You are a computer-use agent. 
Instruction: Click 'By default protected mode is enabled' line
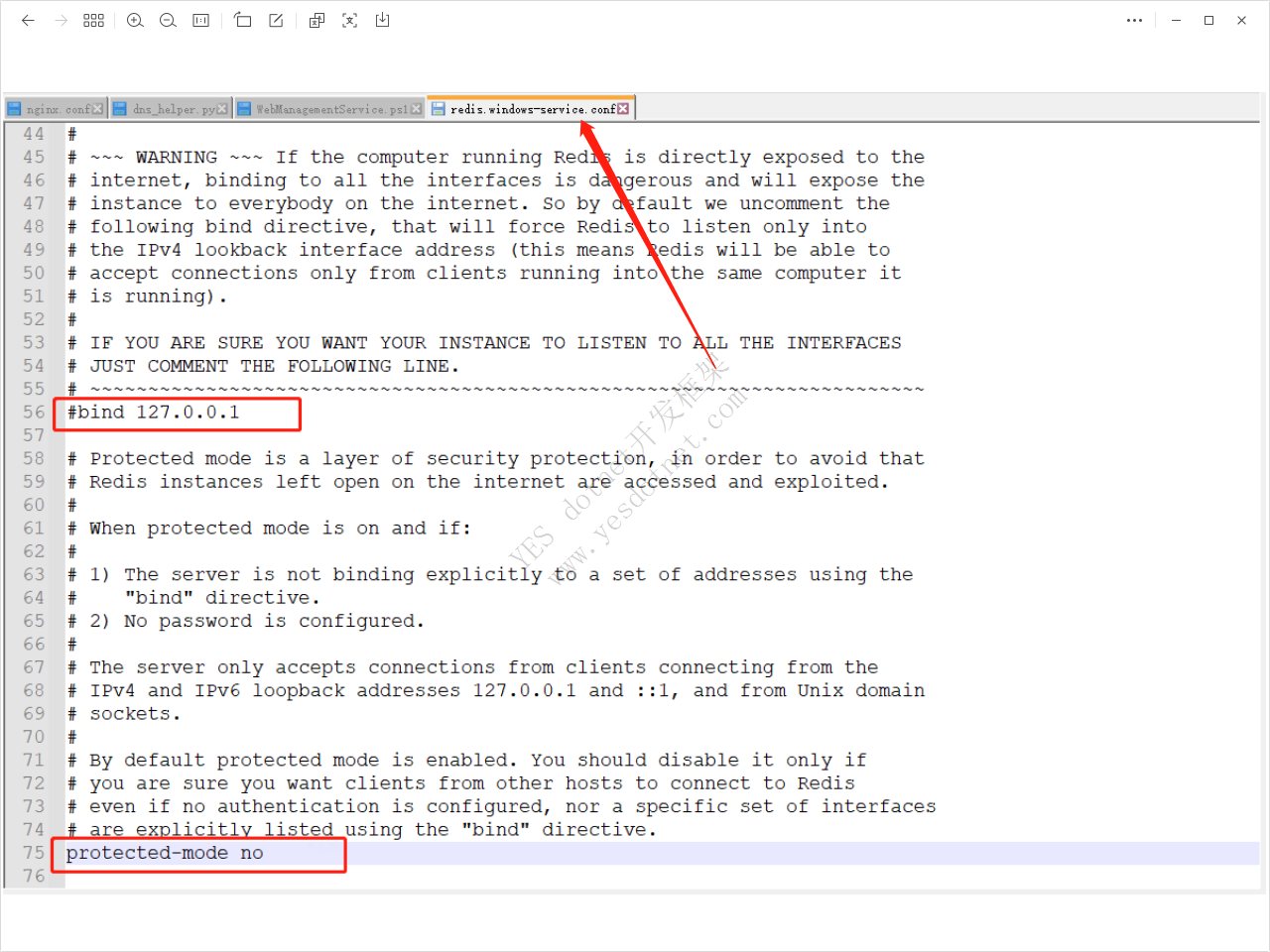pyautogui.click(x=466, y=761)
